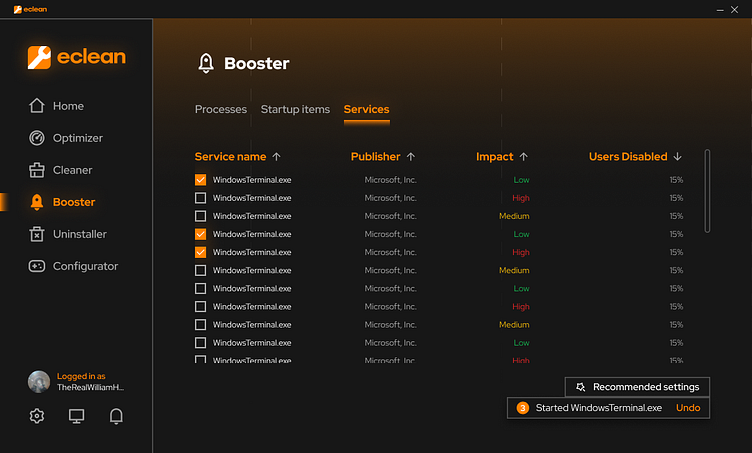Sort by Users Disabled column arrow
The height and width of the screenshot is (453, 752).
click(677, 157)
